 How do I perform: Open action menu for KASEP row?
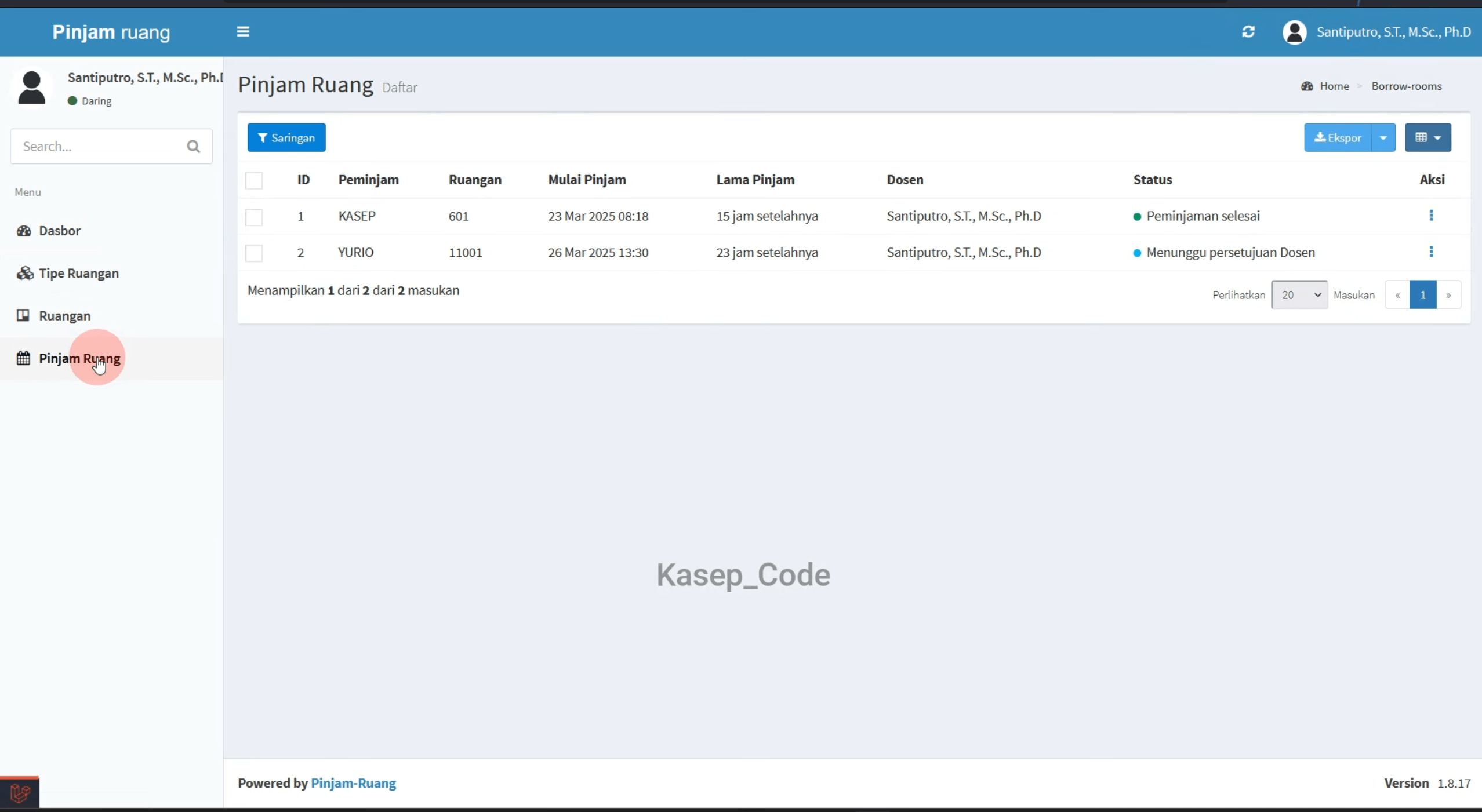(1431, 216)
